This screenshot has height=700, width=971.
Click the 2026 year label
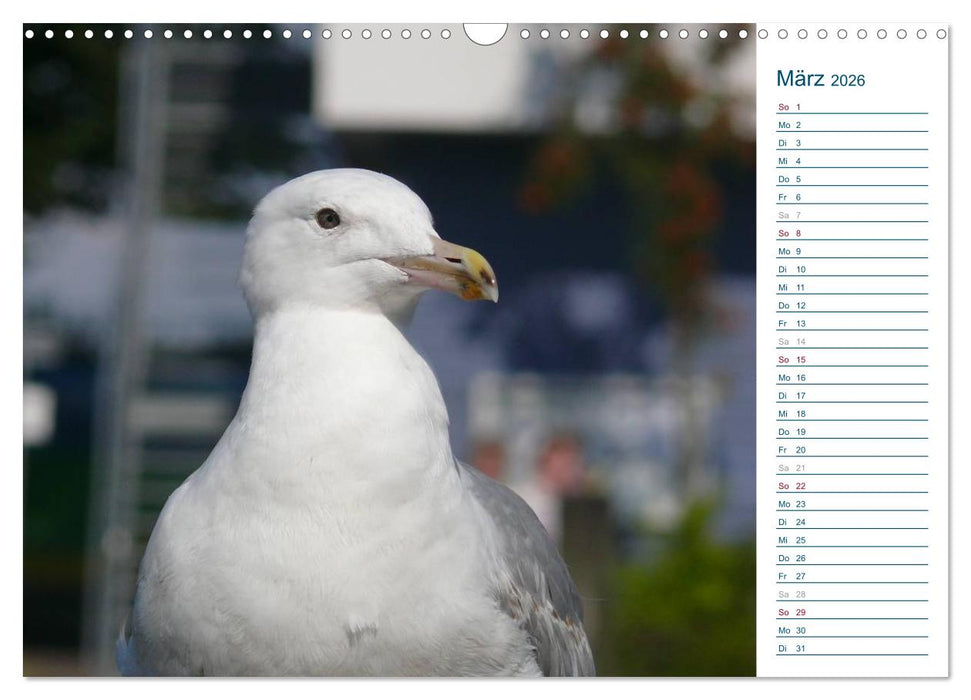pyautogui.click(x=847, y=81)
